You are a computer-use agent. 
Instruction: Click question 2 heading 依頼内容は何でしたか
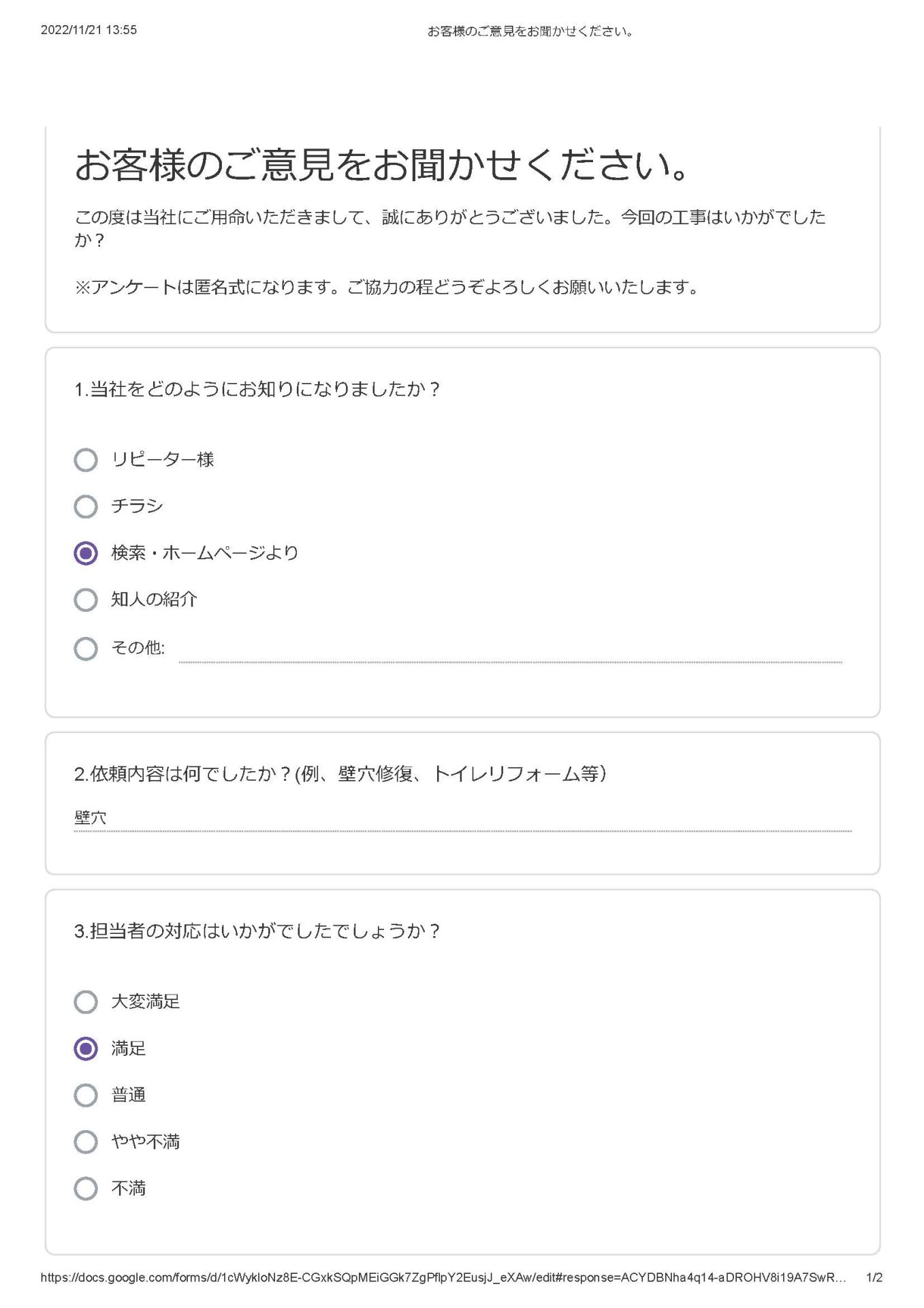click(340, 774)
